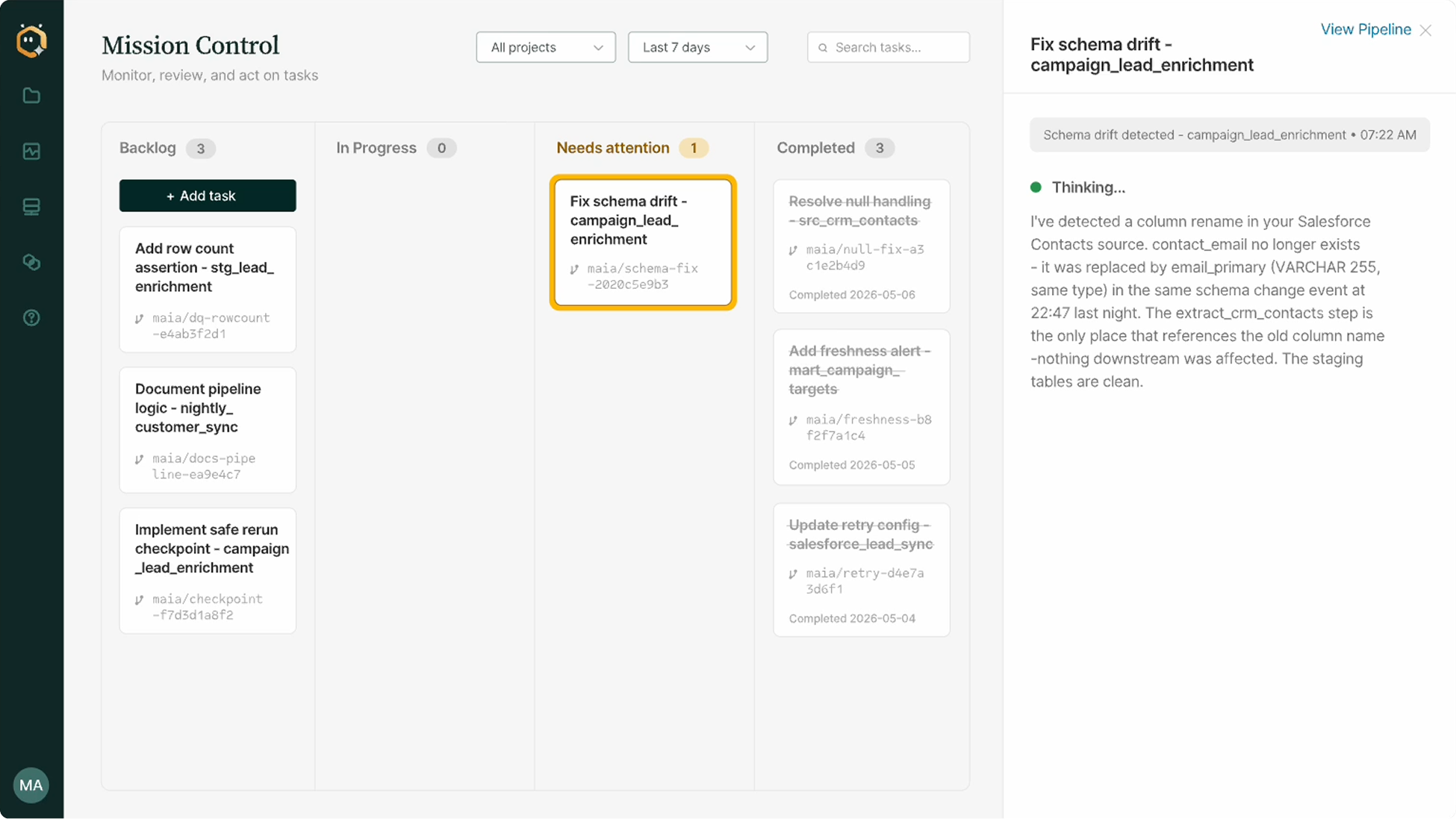Open the Last 7 days dropdown

click(697, 47)
